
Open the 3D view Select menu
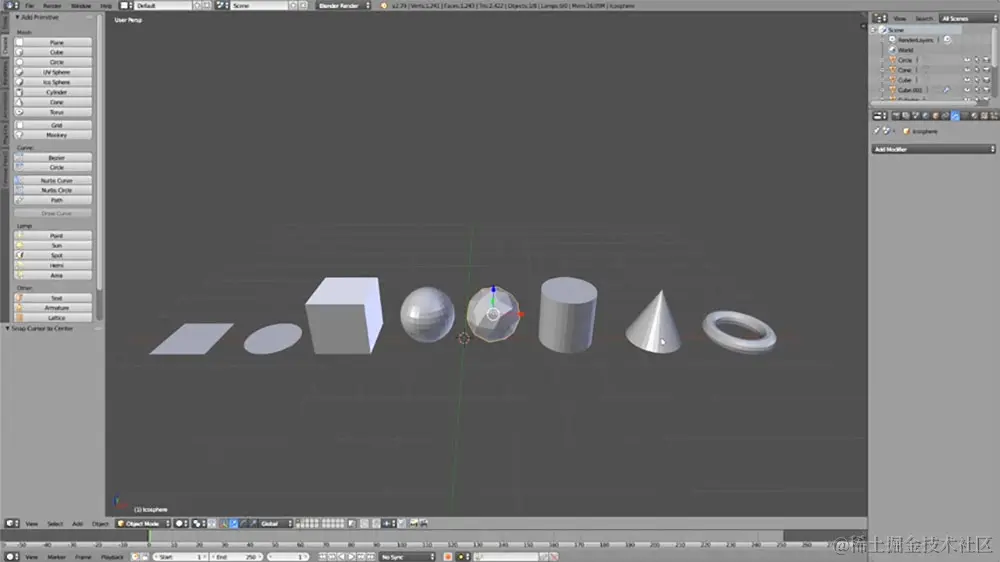[x=55, y=524]
